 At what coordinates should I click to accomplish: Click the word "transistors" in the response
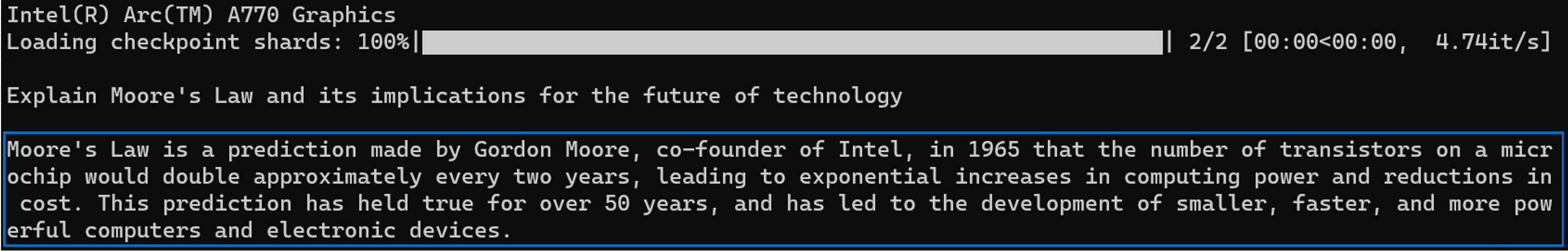pos(1350,149)
